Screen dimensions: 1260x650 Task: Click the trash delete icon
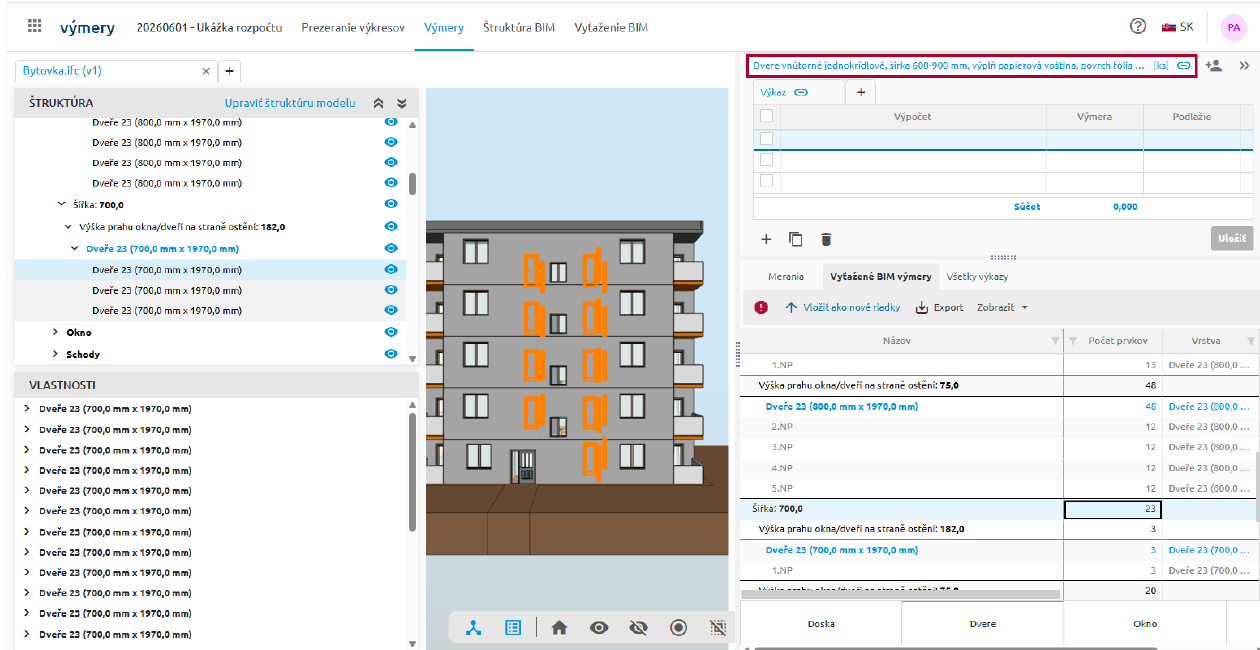[x=826, y=239]
